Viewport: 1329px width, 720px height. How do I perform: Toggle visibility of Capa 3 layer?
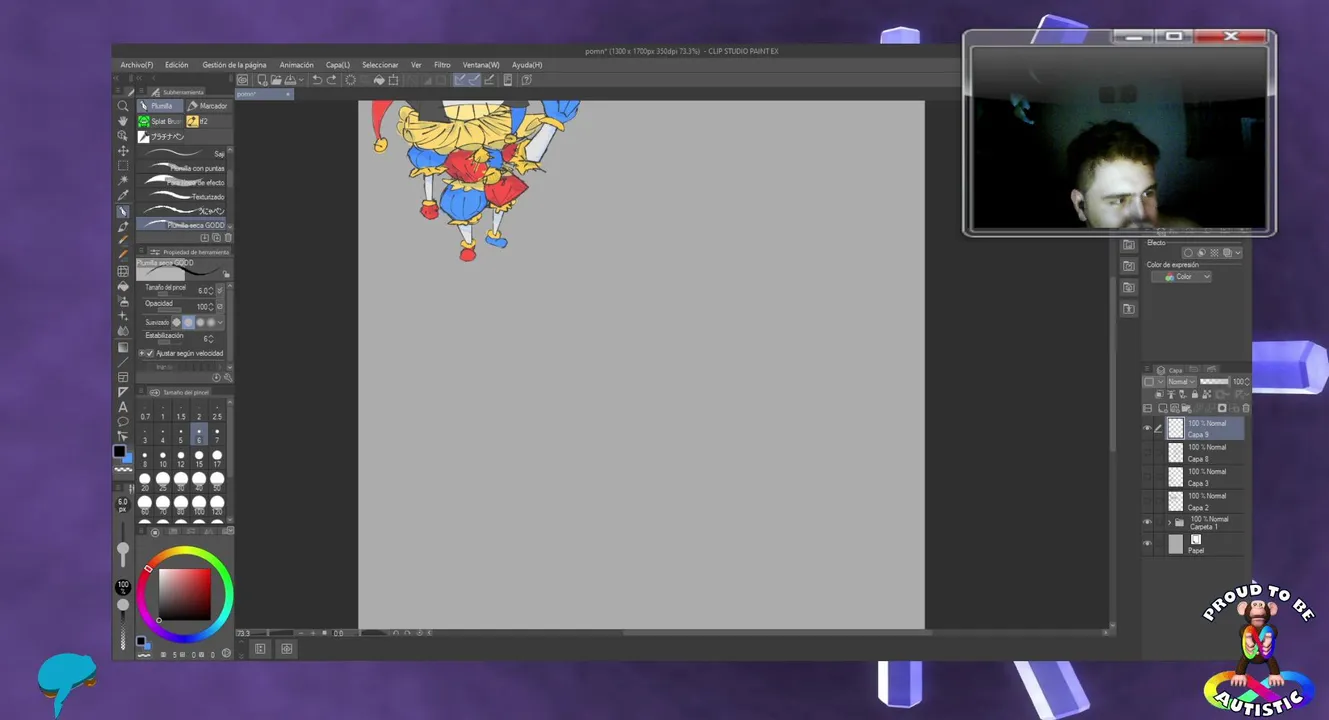pos(1147,476)
